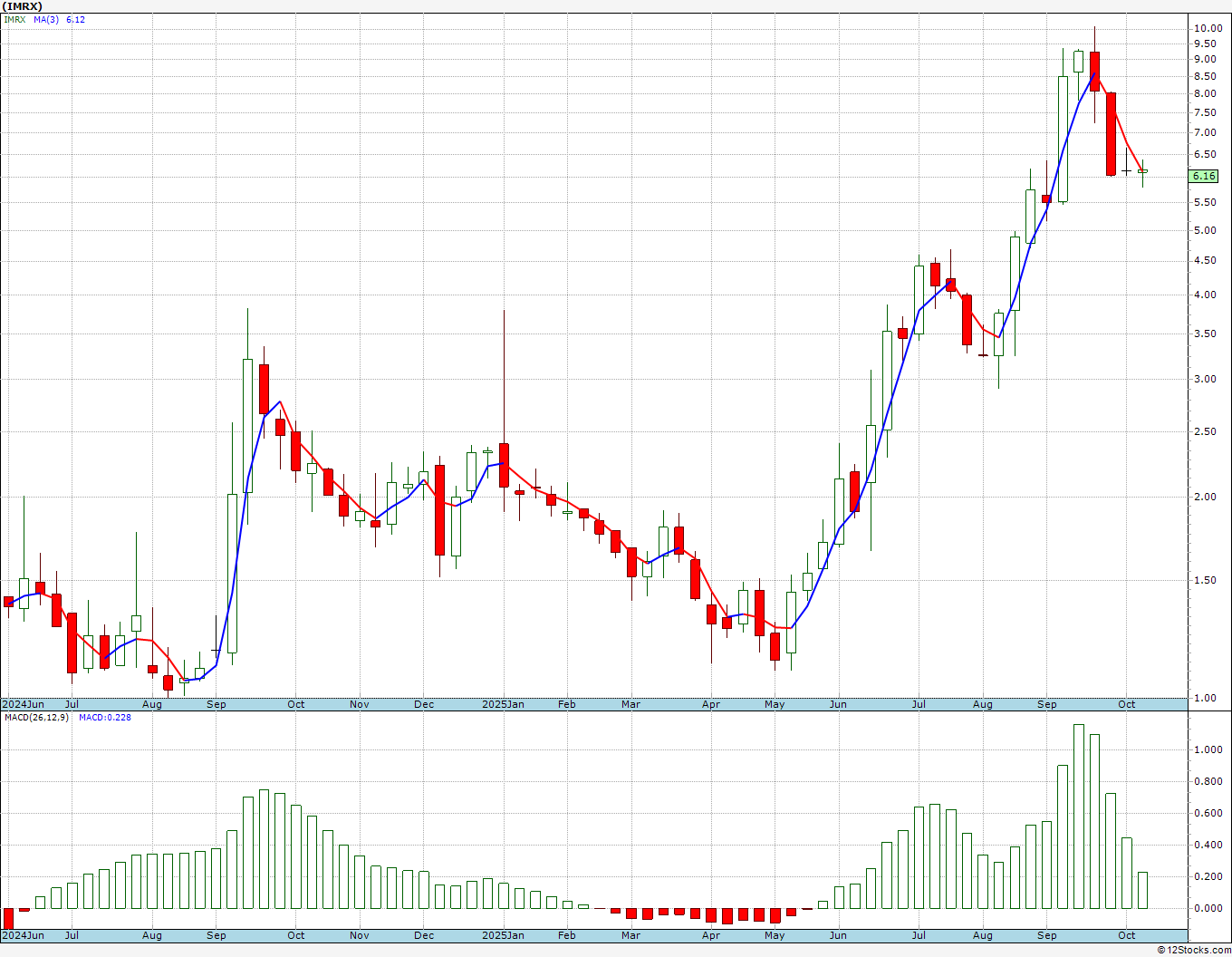Click Apr on the MACD panel date axis
The width and height of the screenshot is (1232, 957).
(711, 935)
